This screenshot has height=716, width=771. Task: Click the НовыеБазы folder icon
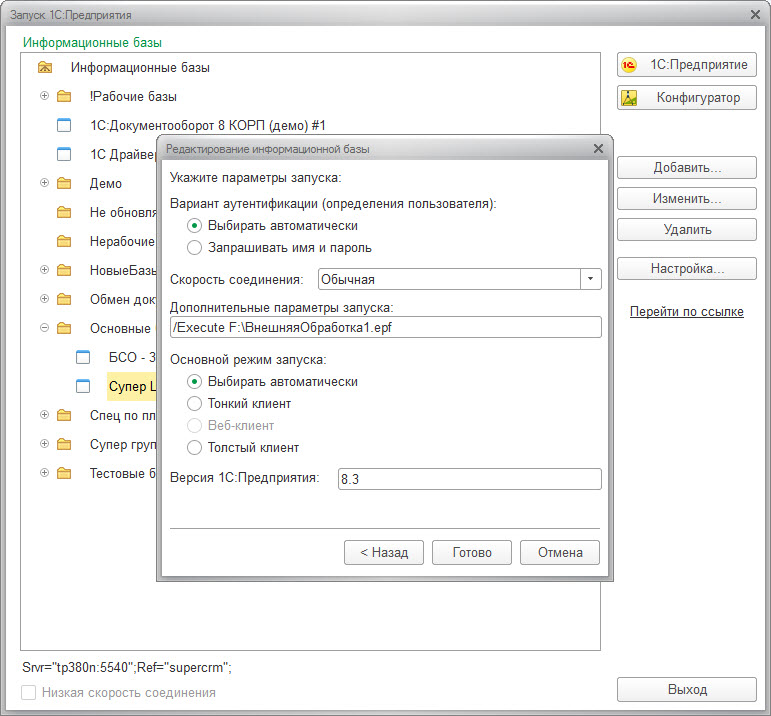point(64,270)
